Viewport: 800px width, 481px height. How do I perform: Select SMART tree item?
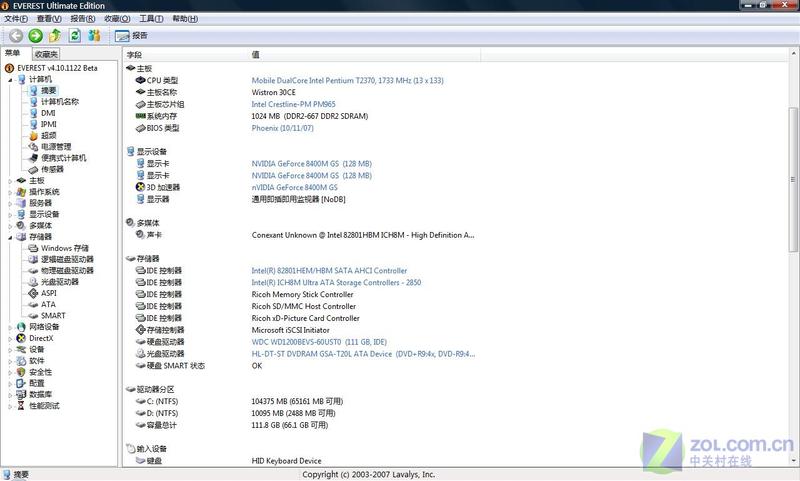[x=53, y=315]
